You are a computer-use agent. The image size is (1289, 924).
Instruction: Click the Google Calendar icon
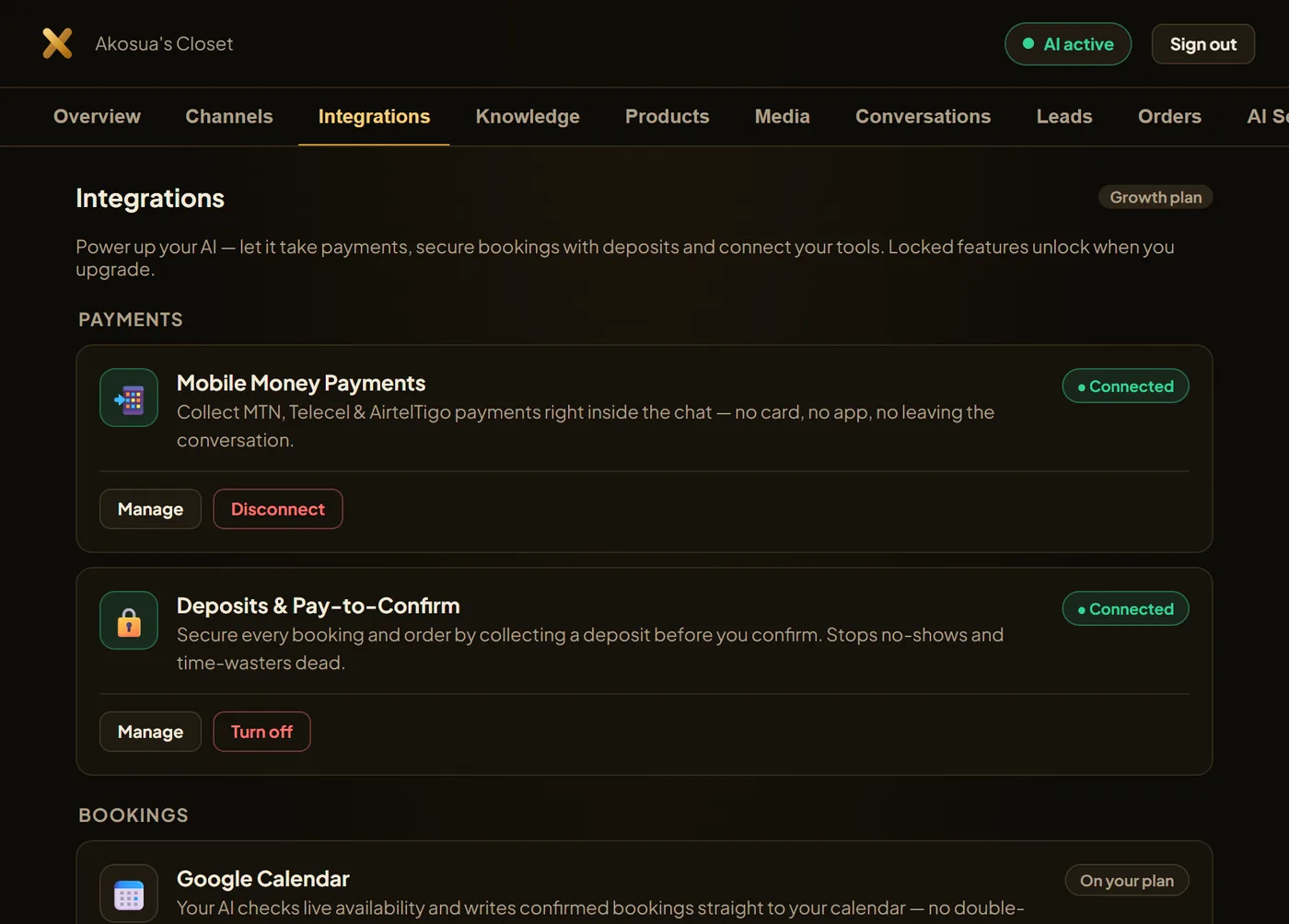pyautogui.click(x=129, y=894)
